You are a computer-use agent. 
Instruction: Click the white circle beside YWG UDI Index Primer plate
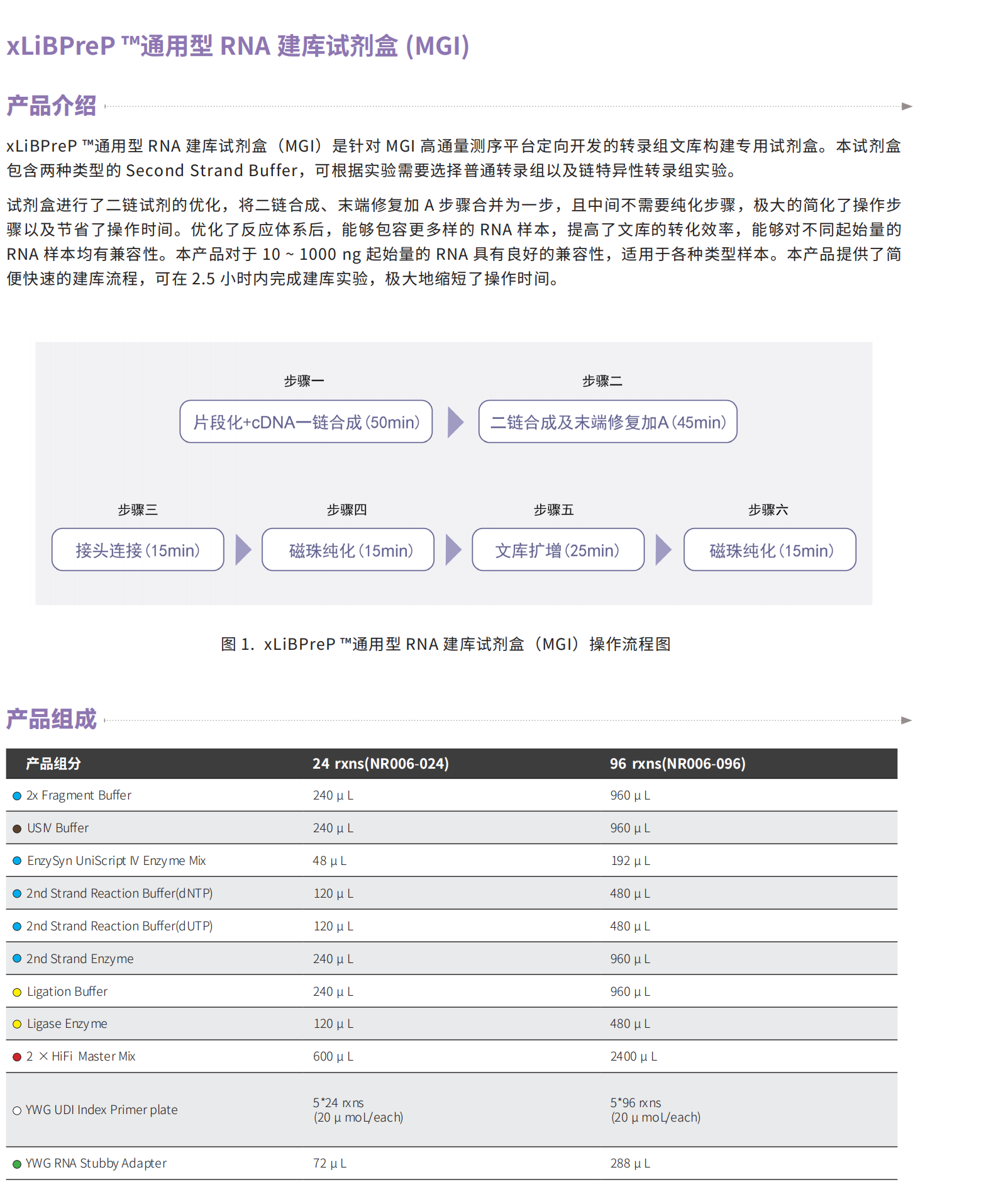click(17, 1110)
